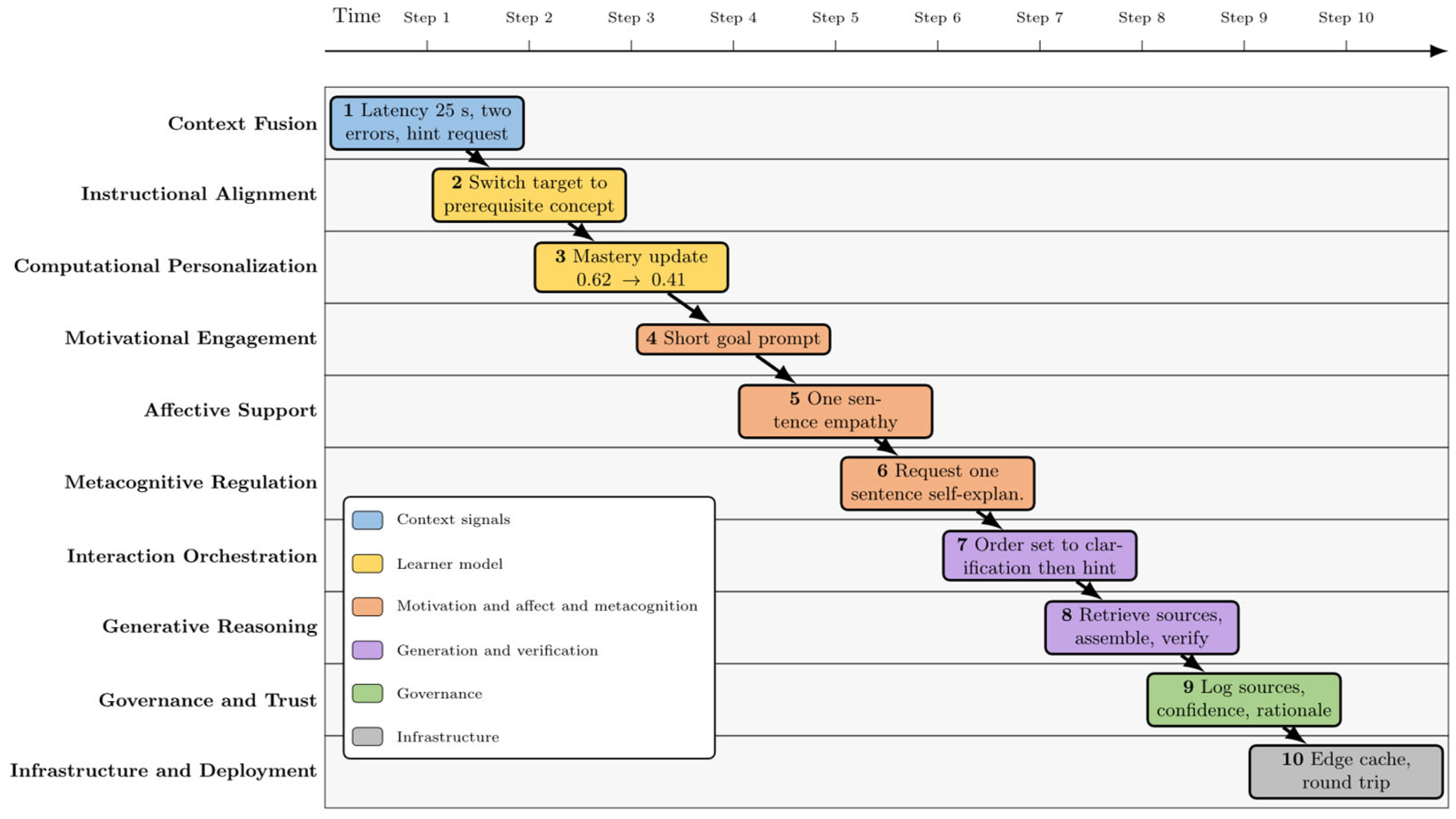Select box 8 Retrieve sources, assemble, verify

[1141, 627]
